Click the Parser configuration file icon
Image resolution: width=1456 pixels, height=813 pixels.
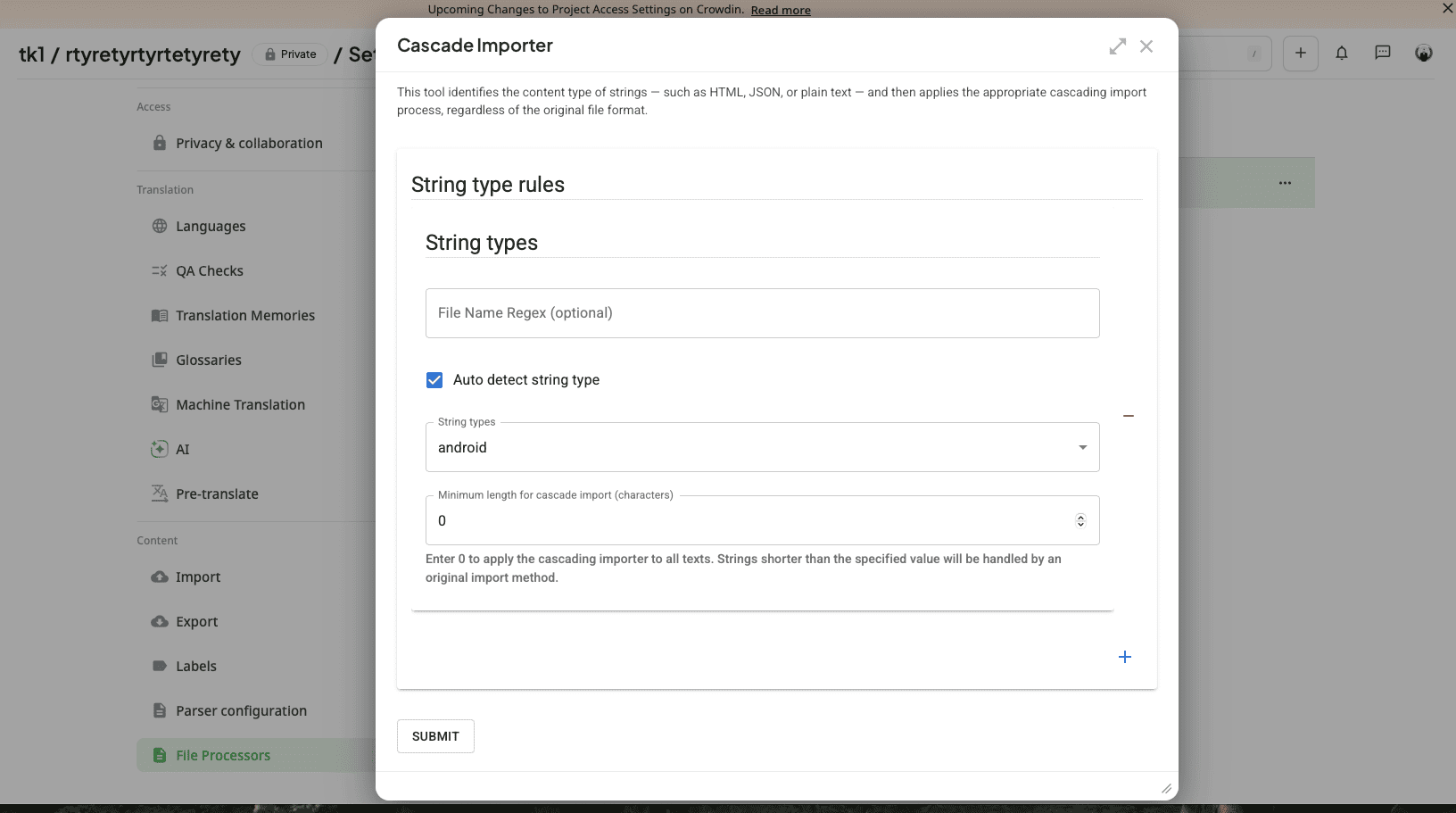point(160,710)
